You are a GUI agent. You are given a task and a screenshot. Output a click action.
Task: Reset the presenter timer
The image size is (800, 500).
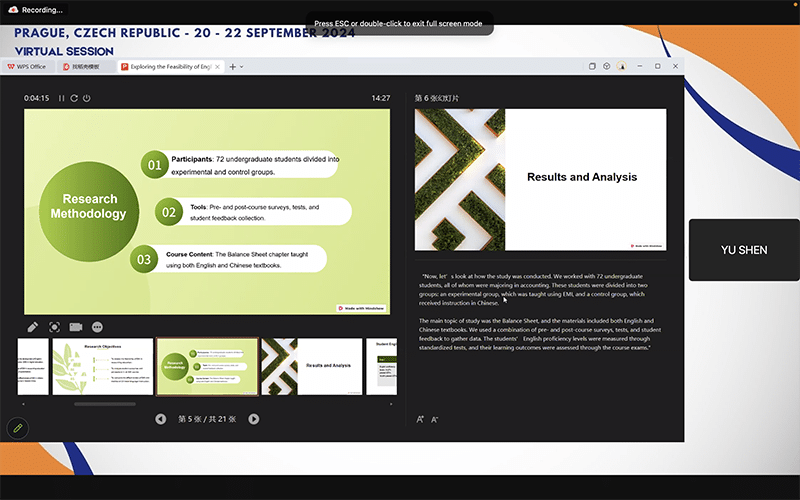(x=74, y=98)
